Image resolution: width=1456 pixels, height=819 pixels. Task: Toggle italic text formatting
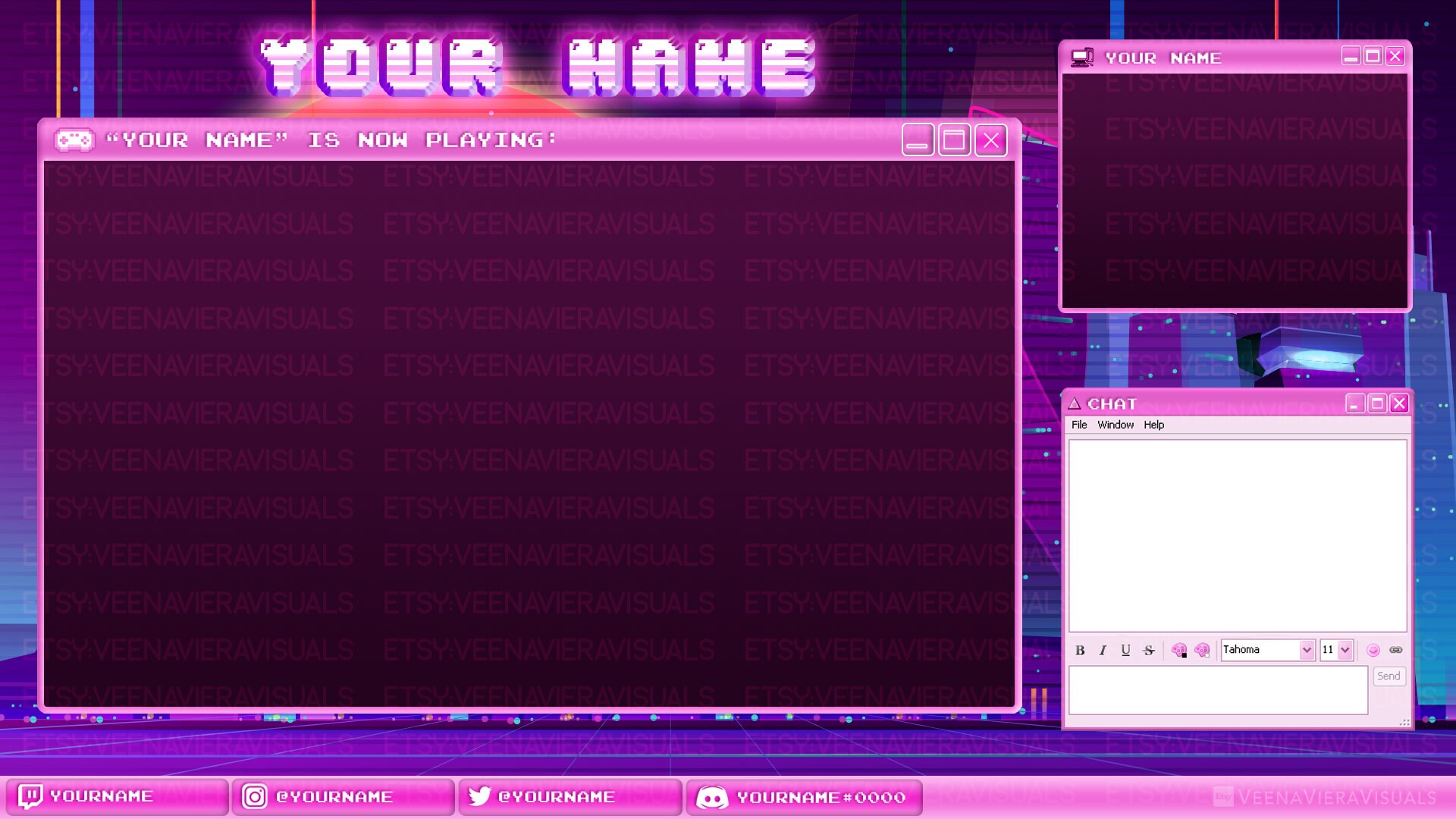(x=1102, y=650)
